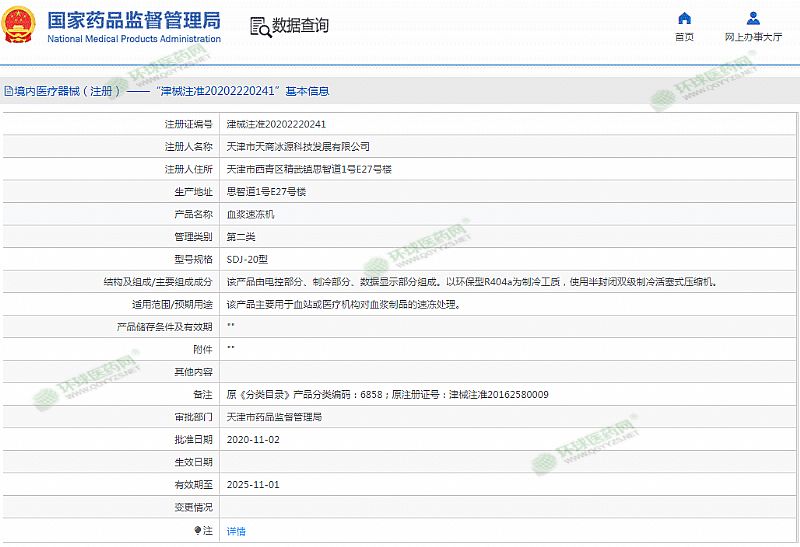800x547 pixels.
Task: Go to 网上办事大厅 text link
Action: pos(753,37)
